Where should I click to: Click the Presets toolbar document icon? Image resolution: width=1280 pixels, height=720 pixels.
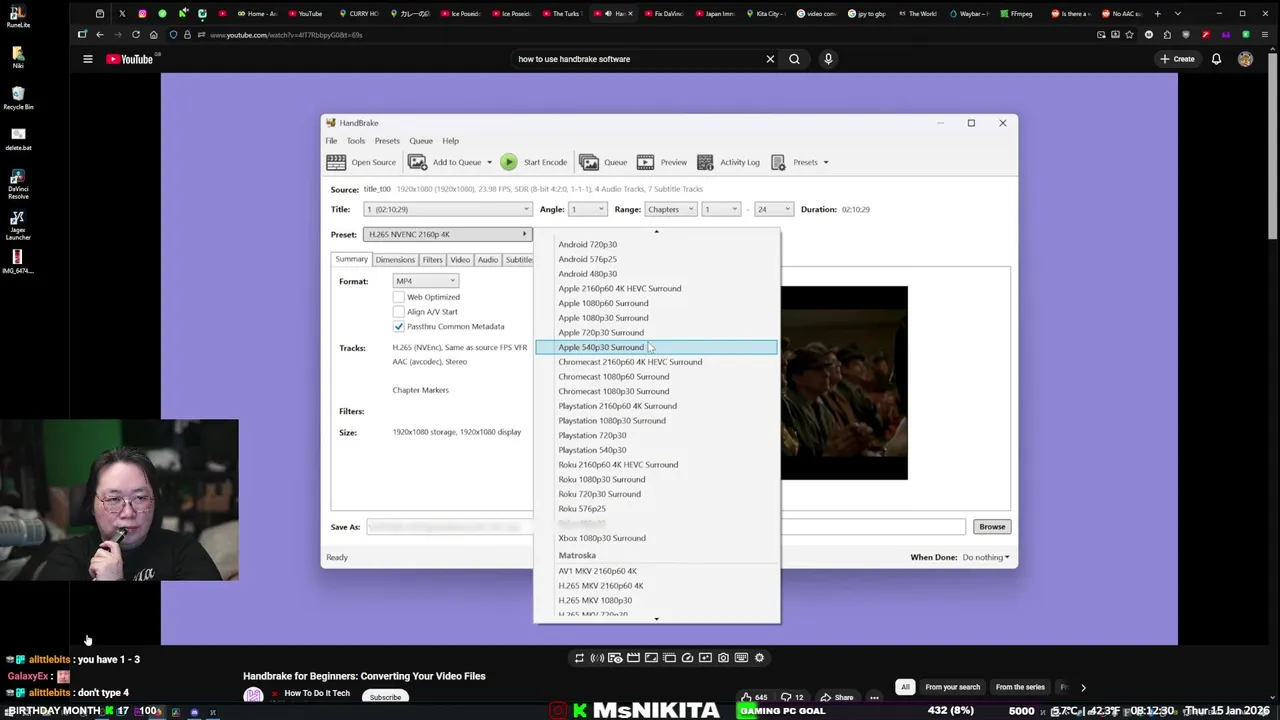click(778, 162)
